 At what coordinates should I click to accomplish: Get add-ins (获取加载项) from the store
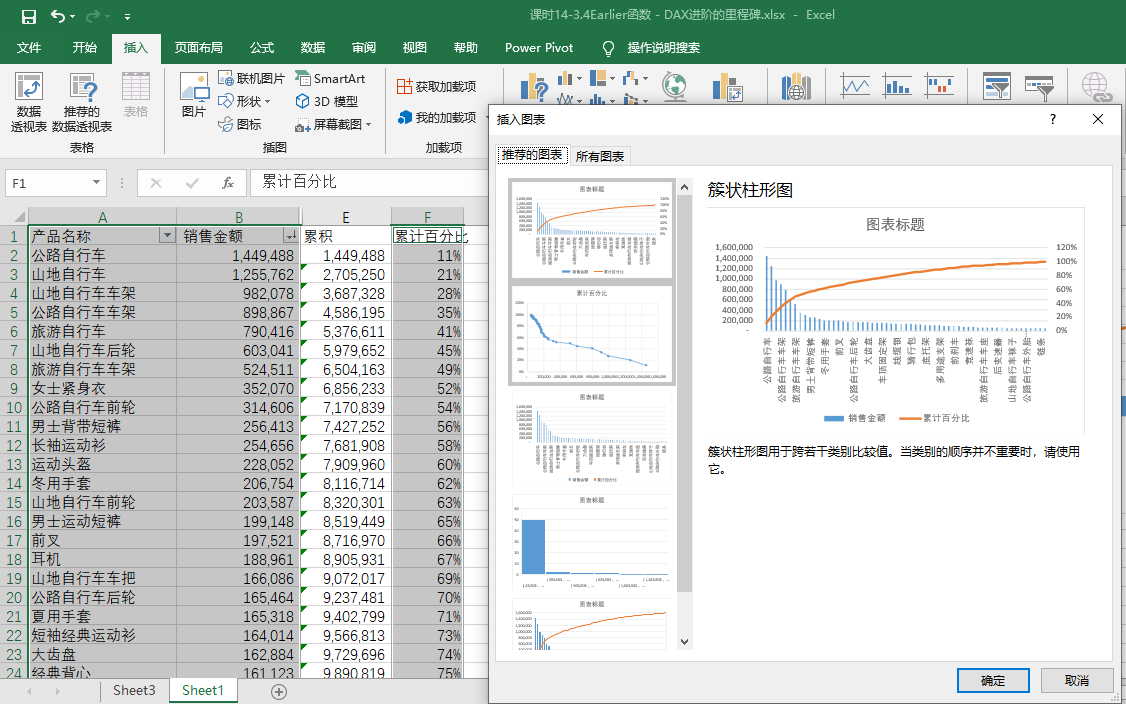point(437,86)
